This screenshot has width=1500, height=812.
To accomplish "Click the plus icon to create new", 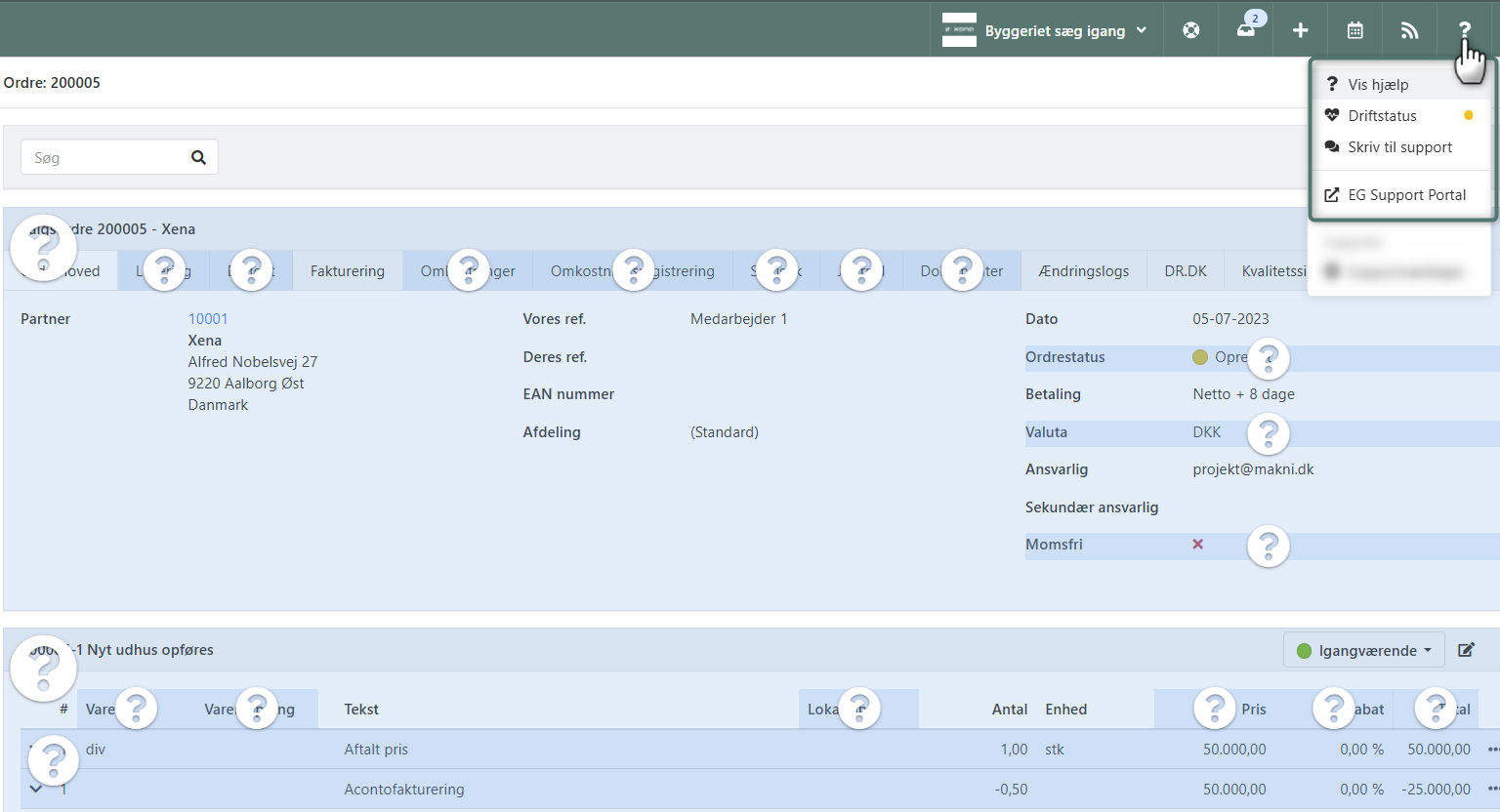I will [1300, 30].
